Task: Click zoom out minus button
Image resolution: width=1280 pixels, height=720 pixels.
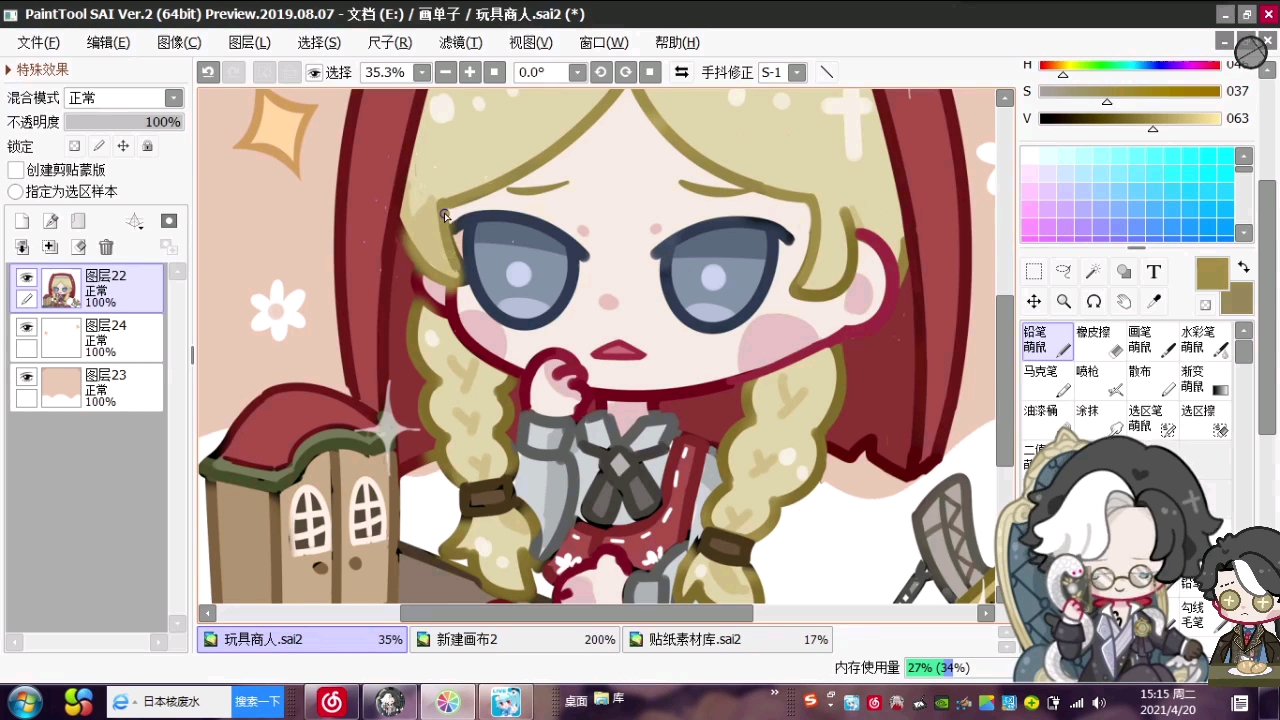Action: (x=445, y=72)
